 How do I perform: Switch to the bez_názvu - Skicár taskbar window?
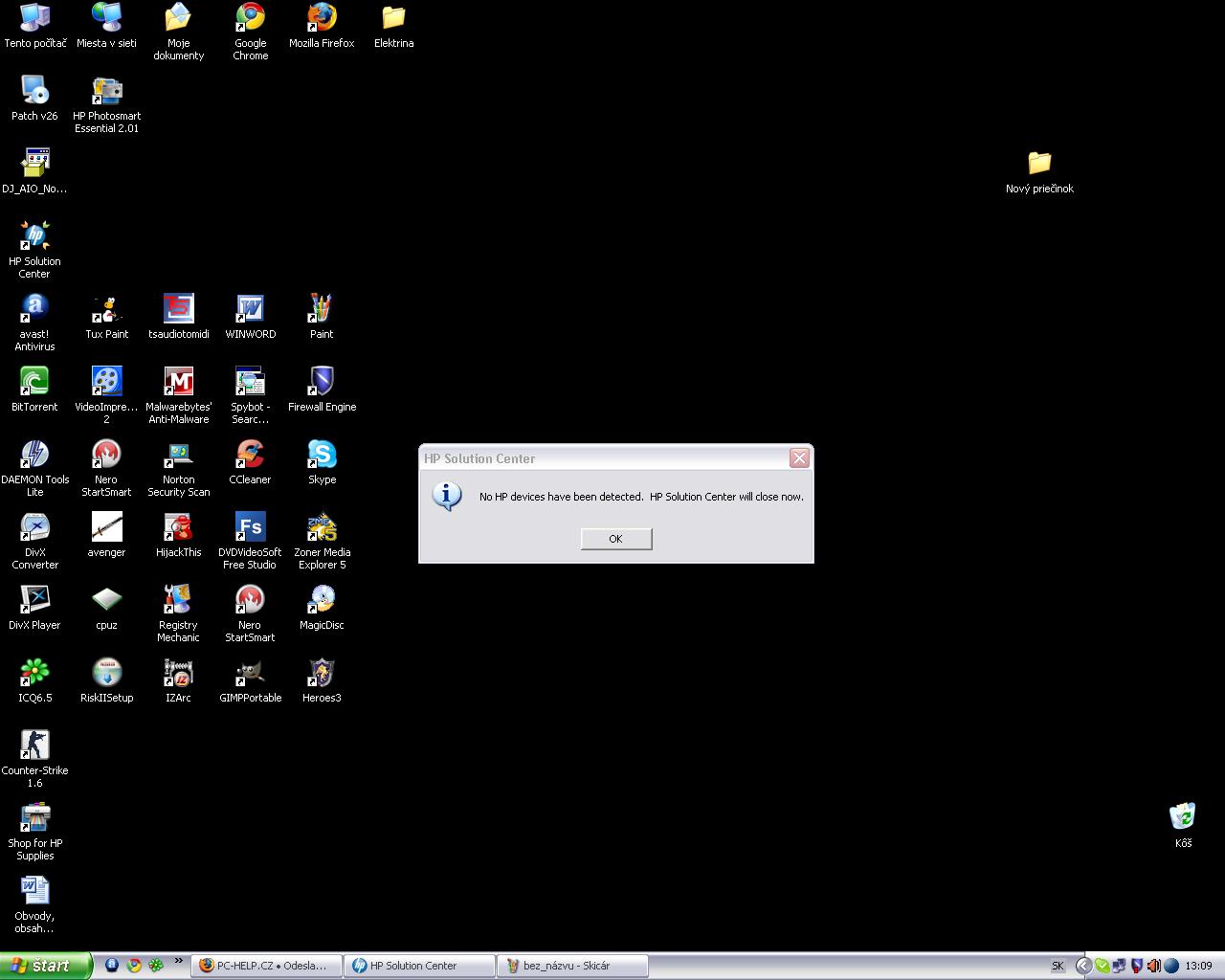point(573,966)
